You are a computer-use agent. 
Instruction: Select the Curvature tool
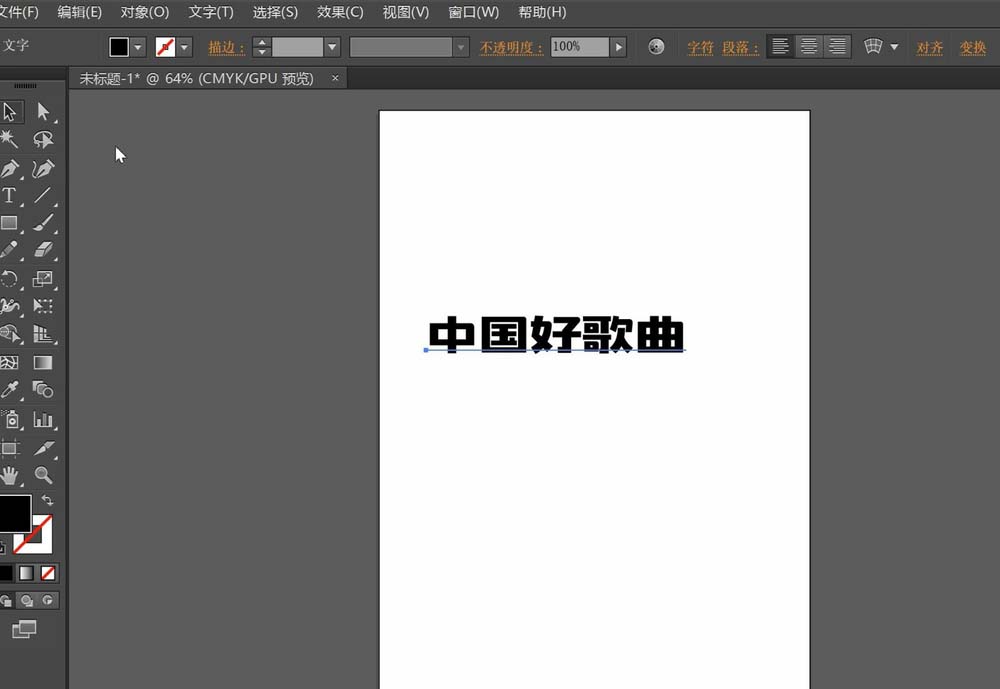click(43, 168)
